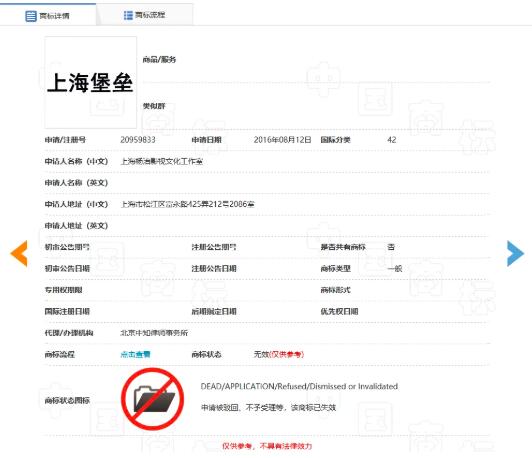Screen dimensions: 532x458
Task: Select the red 仅供参考 disclaimer at bottom
Action: tap(267, 446)
